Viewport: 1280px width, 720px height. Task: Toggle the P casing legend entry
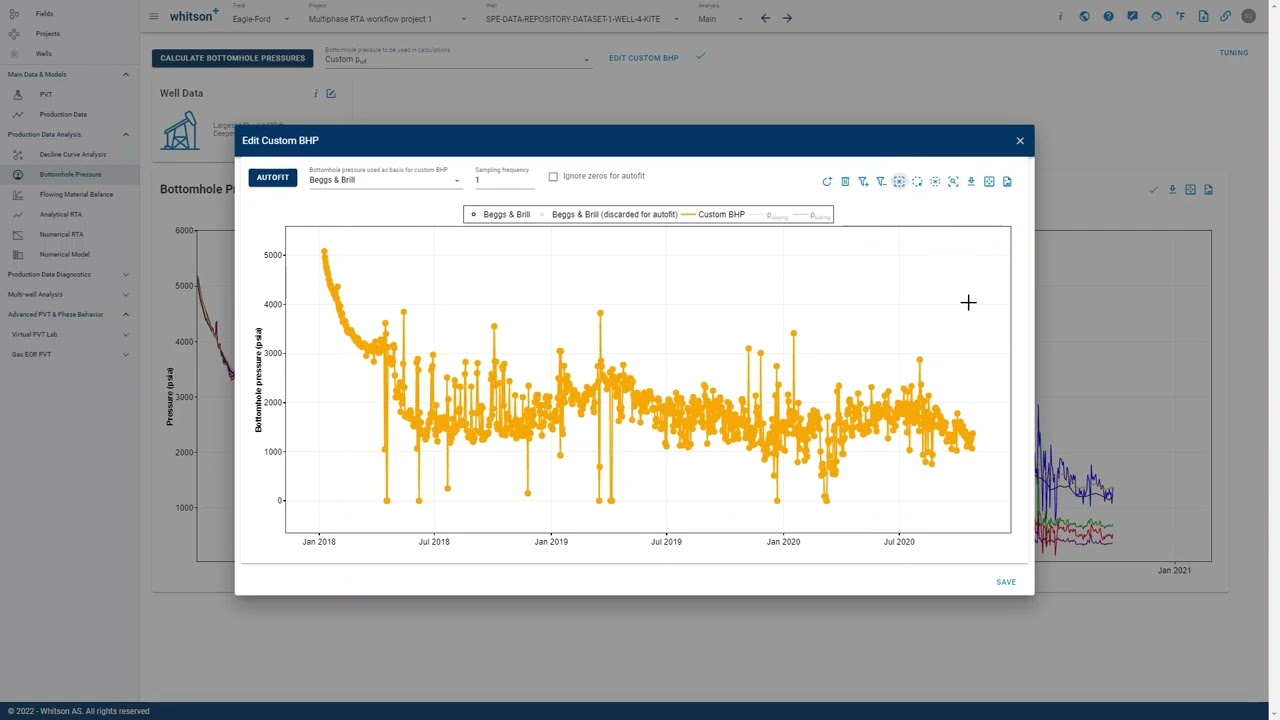click(x=769, y=215)
